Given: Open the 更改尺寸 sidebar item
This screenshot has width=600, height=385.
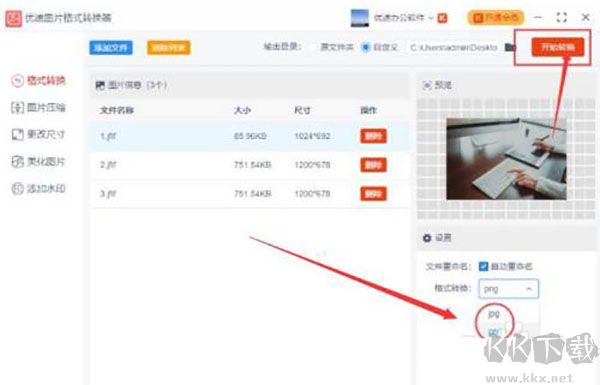Looking at the screenshot, I should point(39,135).
